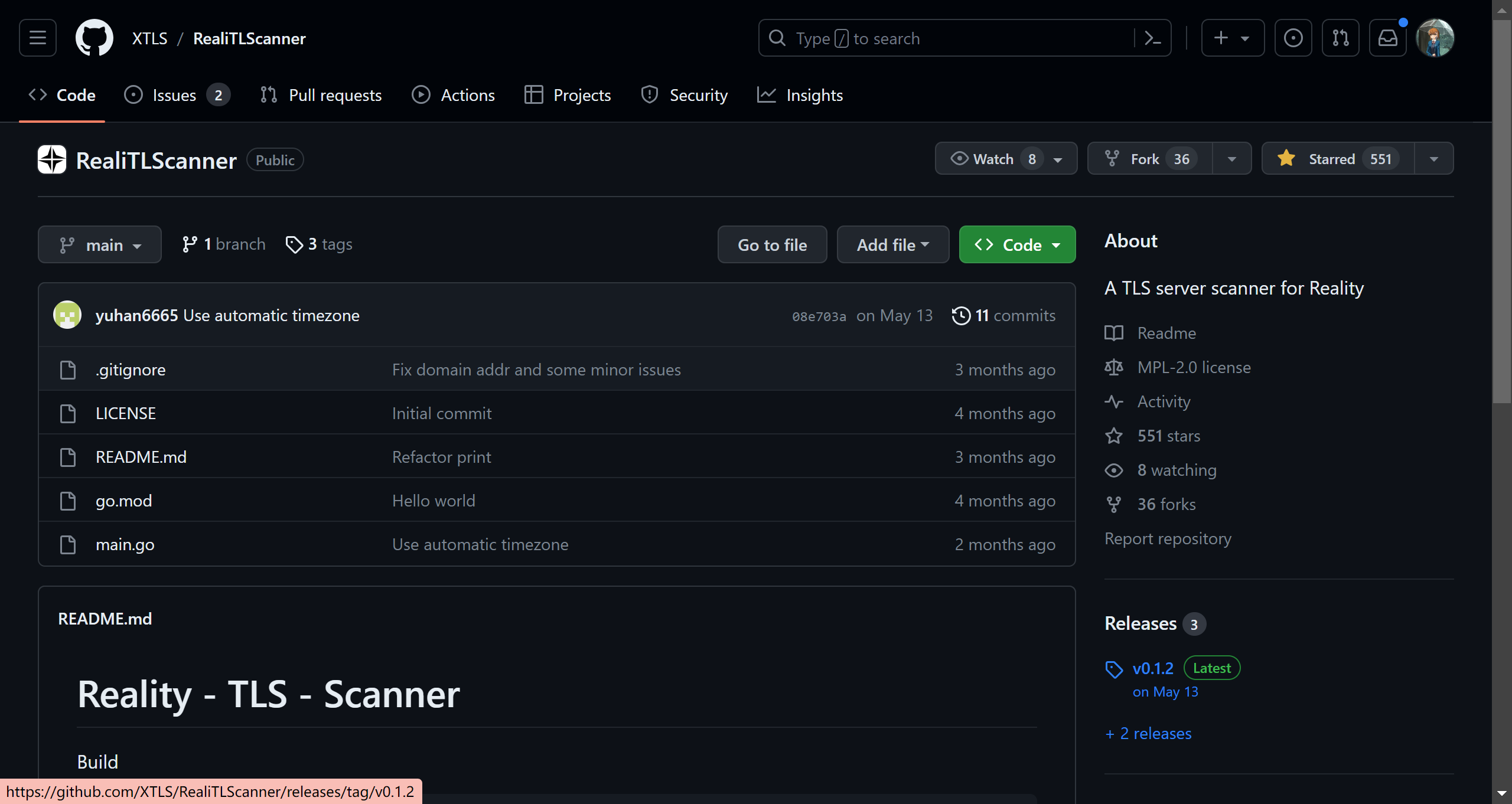
Task: Click the scale icon beside MPL-2.0 license
Action: coord(1114,368)
